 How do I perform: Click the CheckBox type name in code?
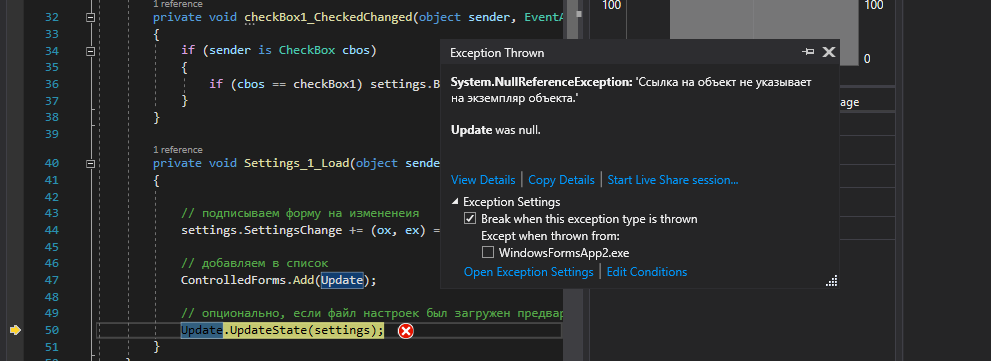coord(307,51)
